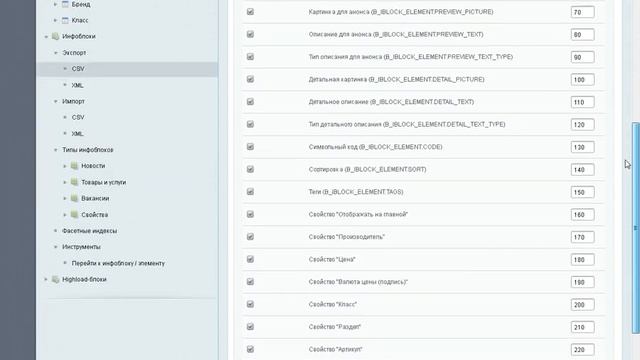Screen dimensions: 640x360
Task: Toggle the Свойство Раздел checkbox
Action: click(250, 327)
